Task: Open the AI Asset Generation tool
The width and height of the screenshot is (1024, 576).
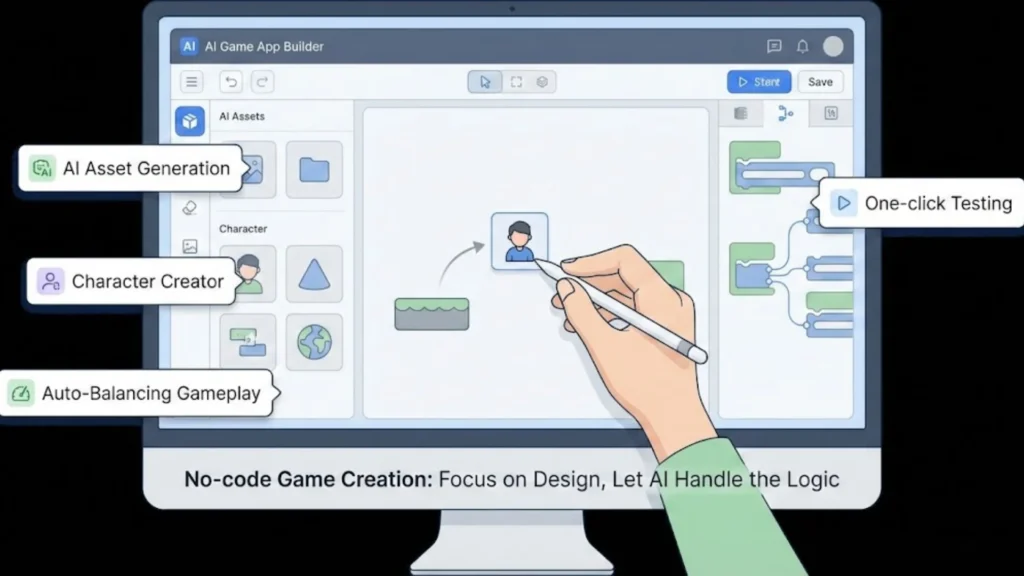Action: pyautogui.click(x=128, y=168)
